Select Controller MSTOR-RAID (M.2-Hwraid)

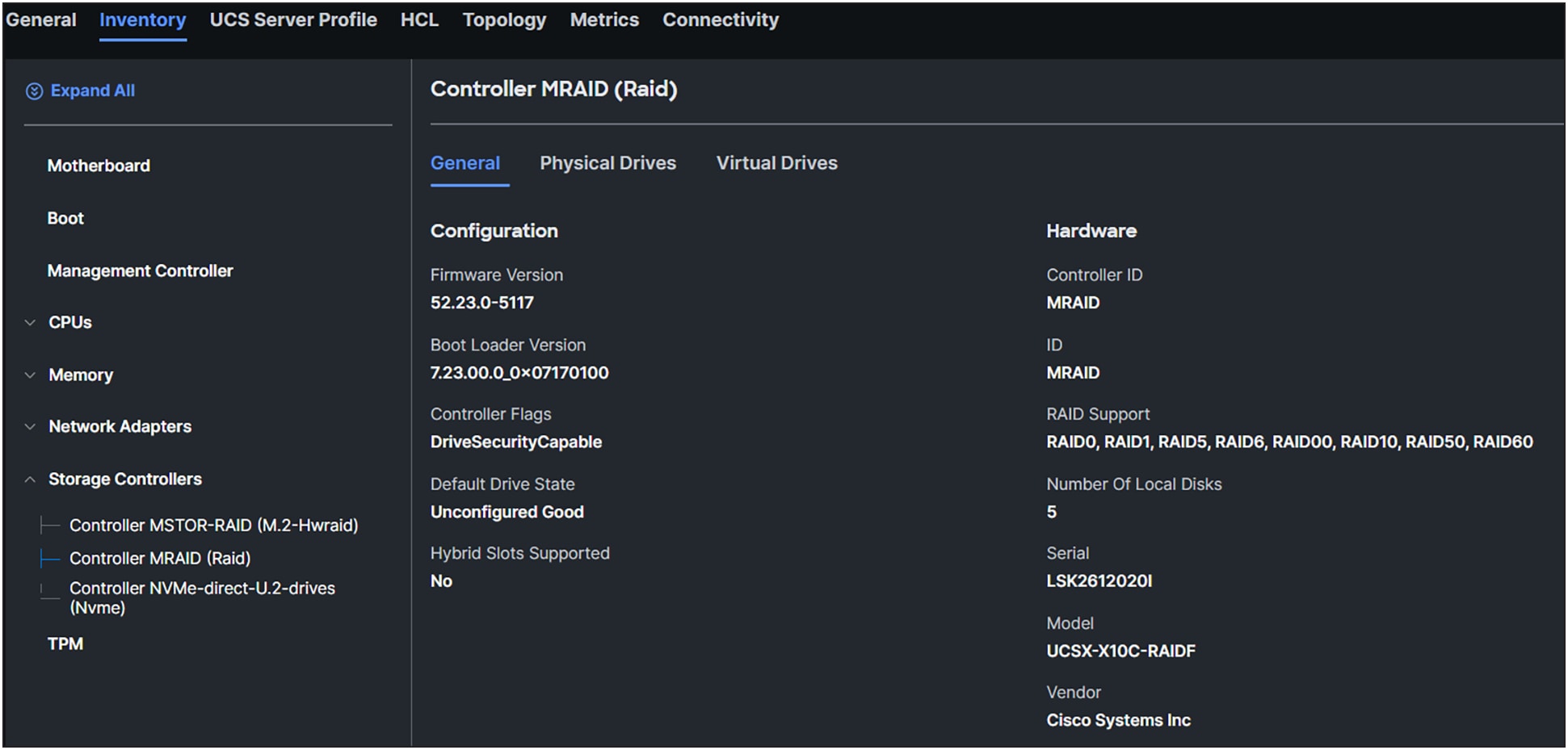(215, 525)
